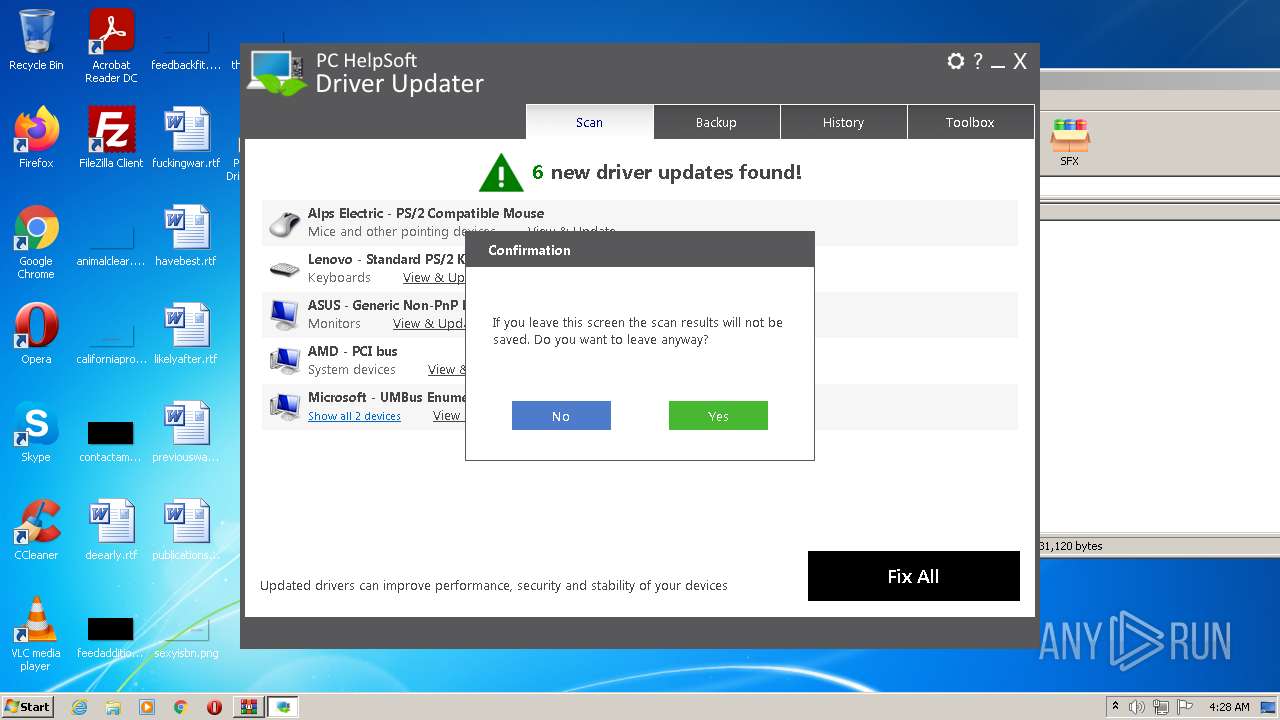Viewport: 1280px width, 720px height.
Task: Open VLC media player desktop icon
Action: [x=36, y=634]
